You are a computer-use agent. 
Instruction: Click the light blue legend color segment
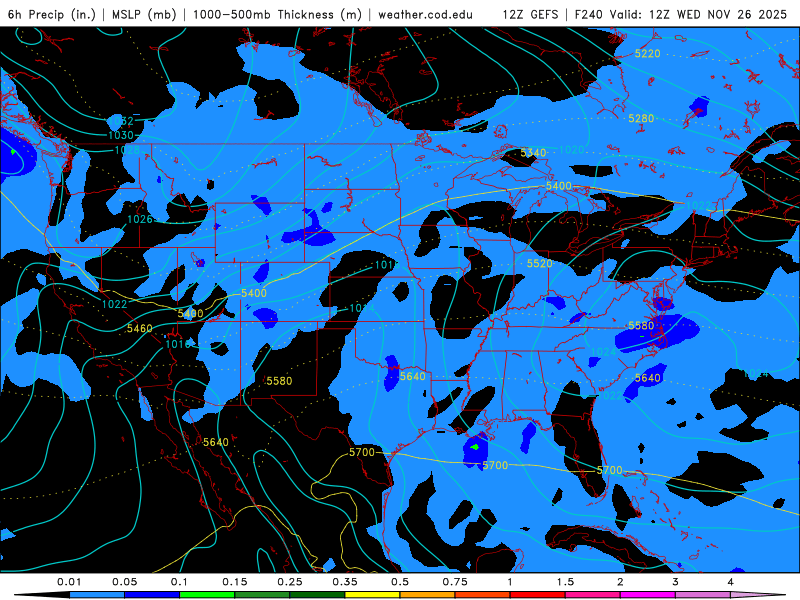97,595
